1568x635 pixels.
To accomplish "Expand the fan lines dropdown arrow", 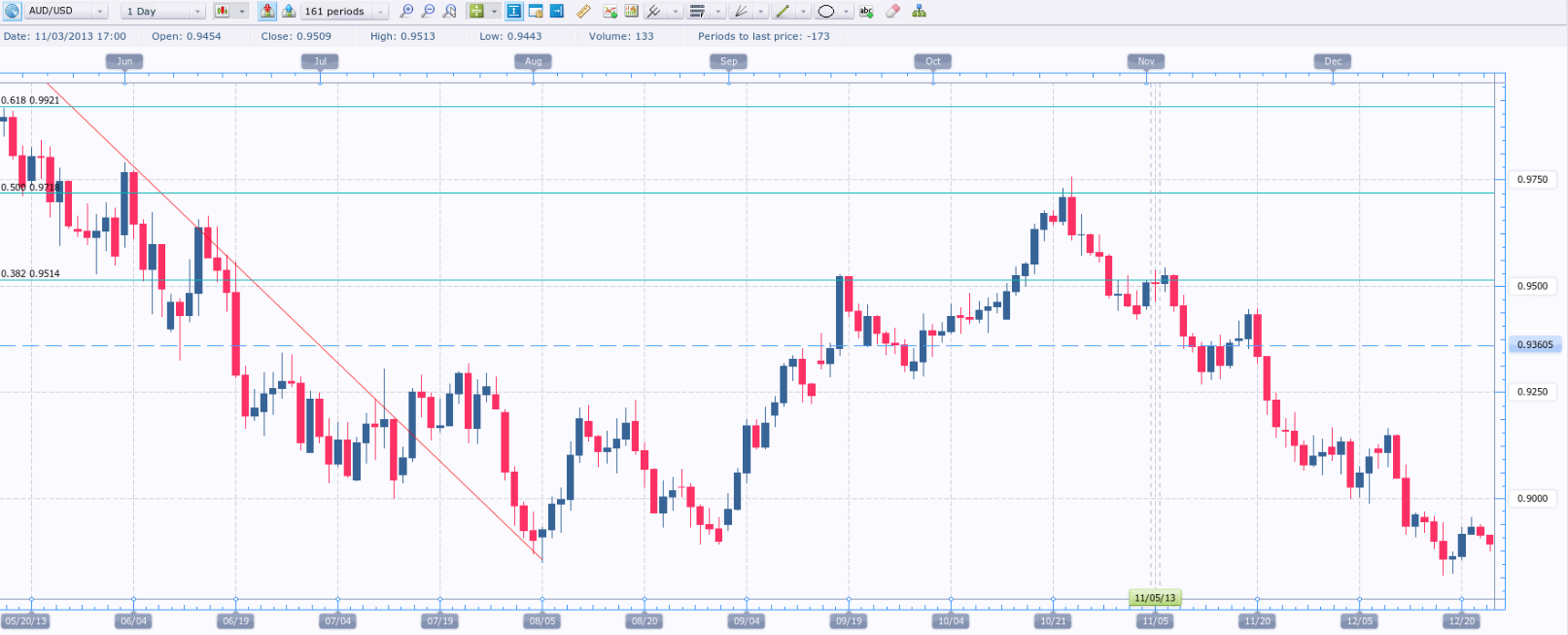I will pyautogui.click(x=761, y=12).
